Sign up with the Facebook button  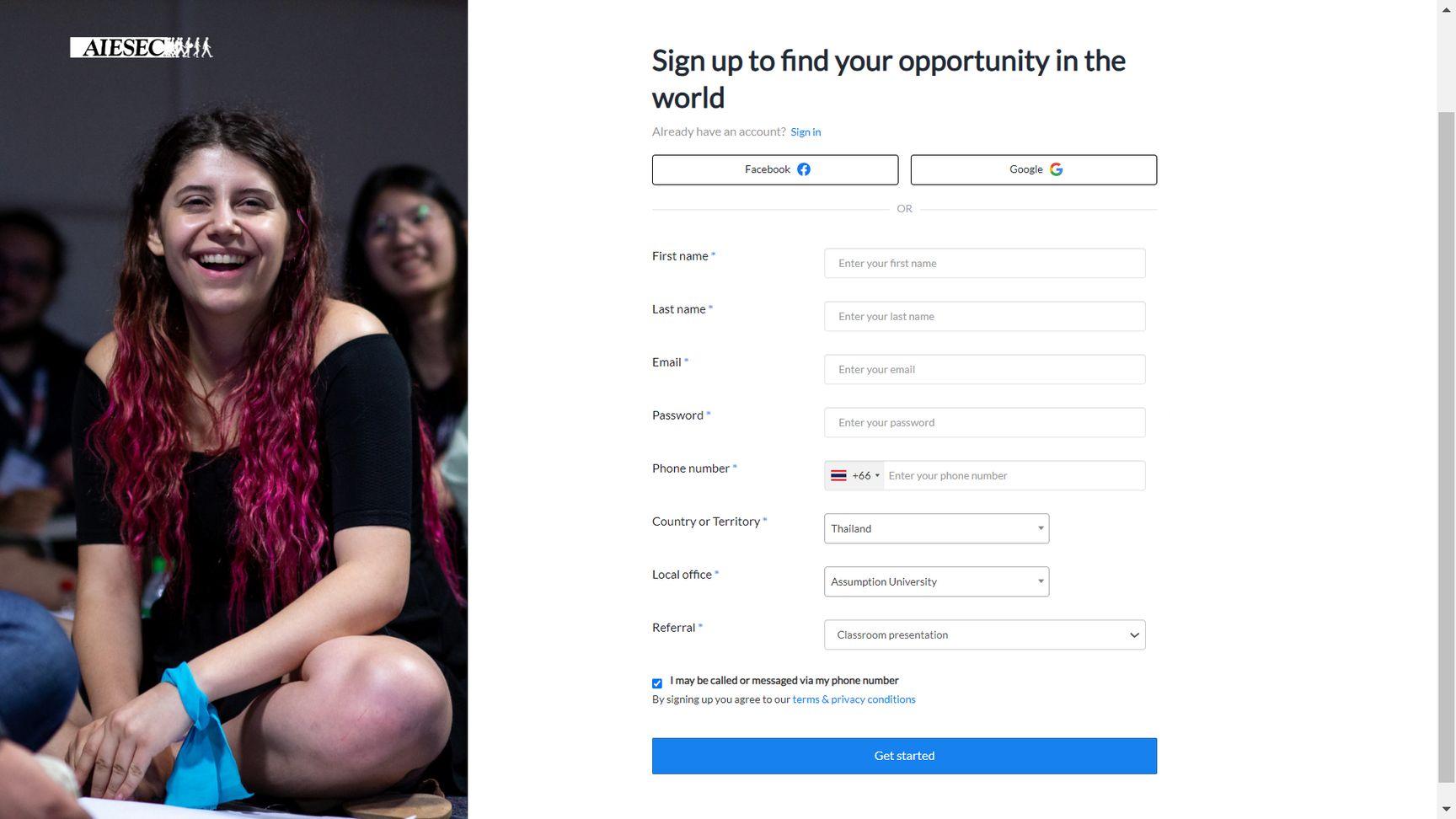coord(775,169)
